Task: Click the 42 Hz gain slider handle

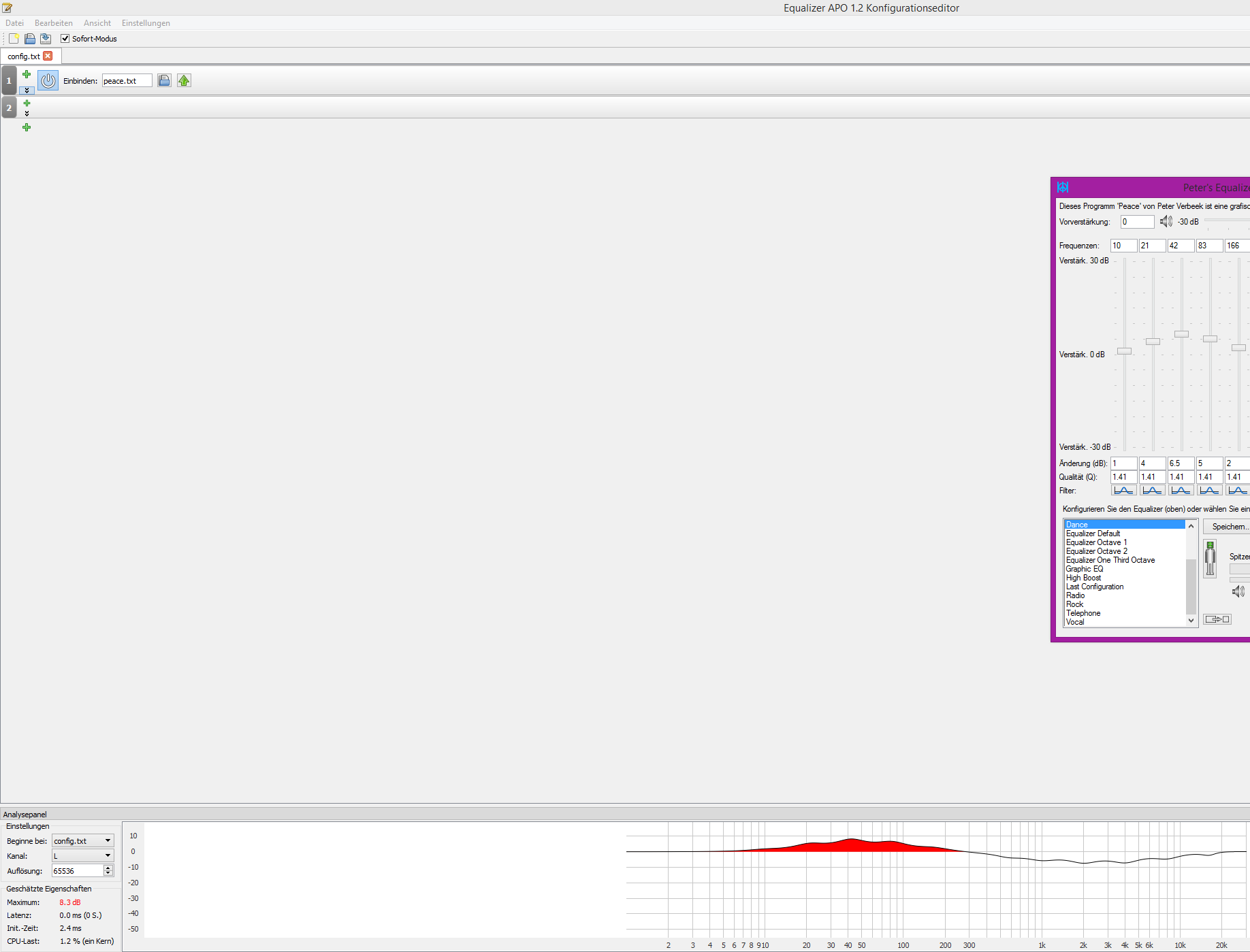Action: click(x=1181, y=334)
